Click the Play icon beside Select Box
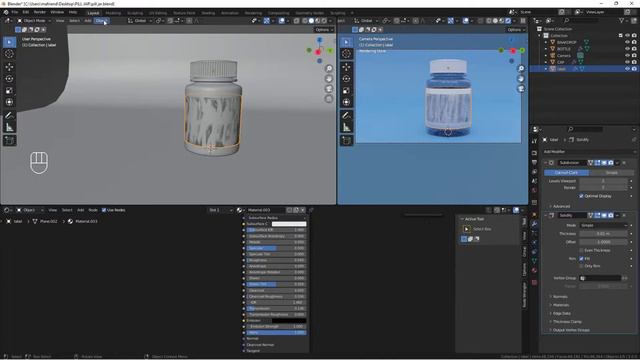 click(467, 229)
